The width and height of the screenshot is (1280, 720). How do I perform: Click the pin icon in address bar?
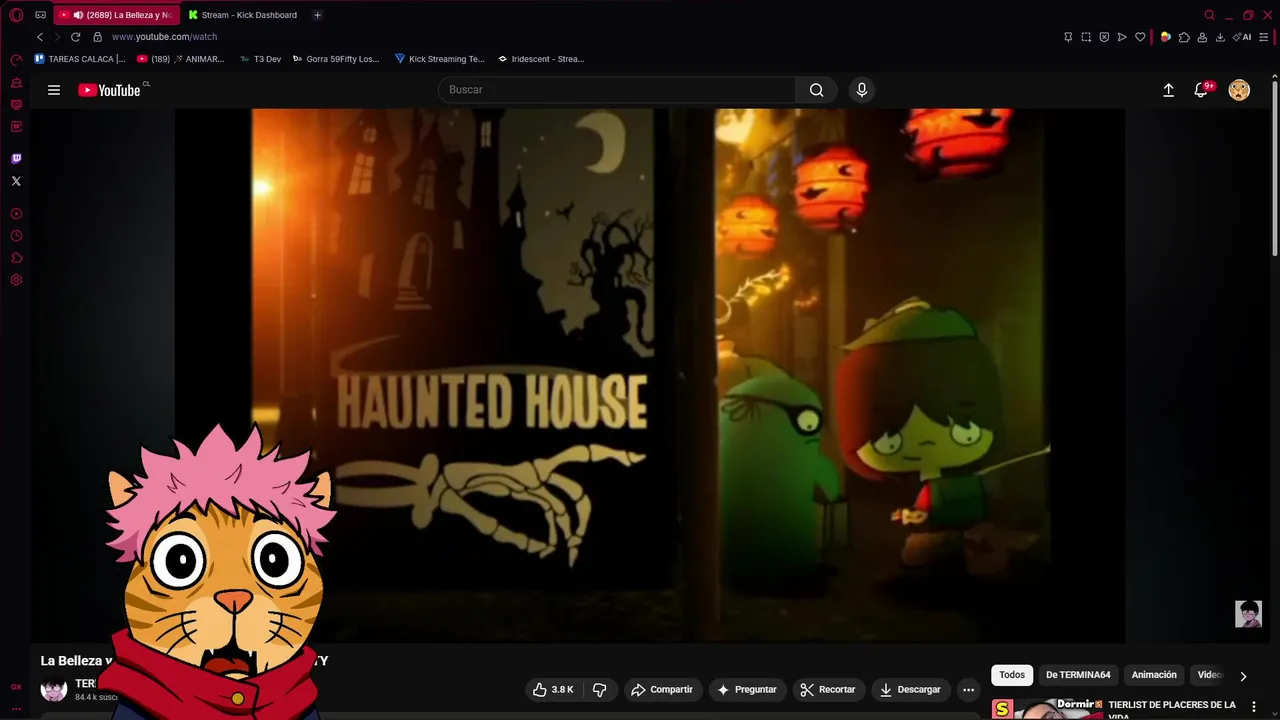click(1068, 37)
